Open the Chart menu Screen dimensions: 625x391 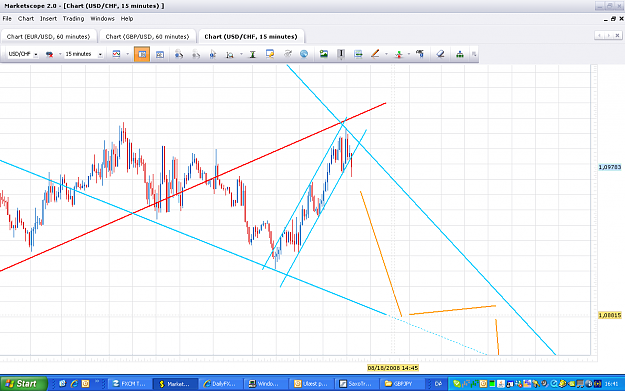tap(26, 19)
